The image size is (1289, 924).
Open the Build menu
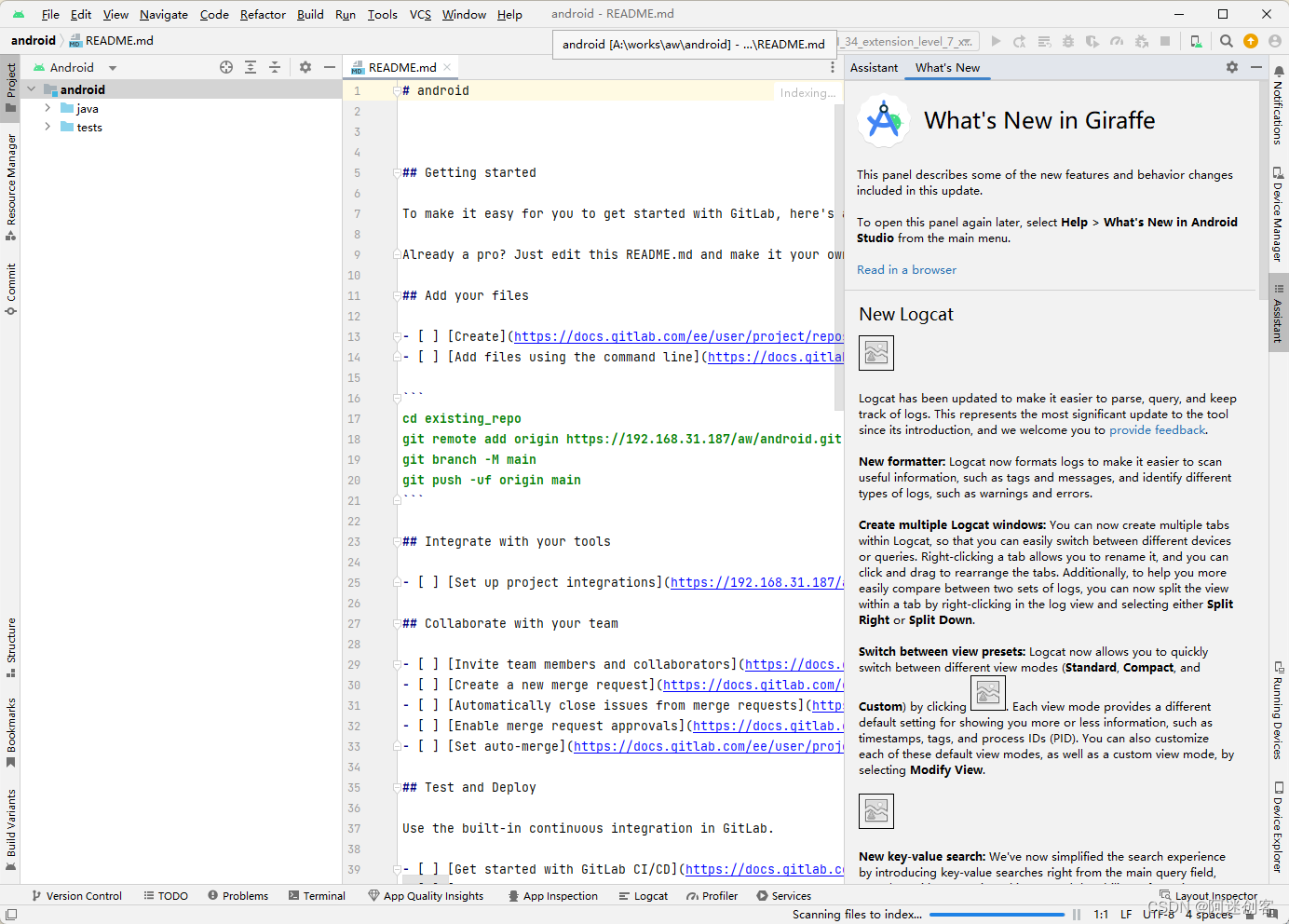310,14
